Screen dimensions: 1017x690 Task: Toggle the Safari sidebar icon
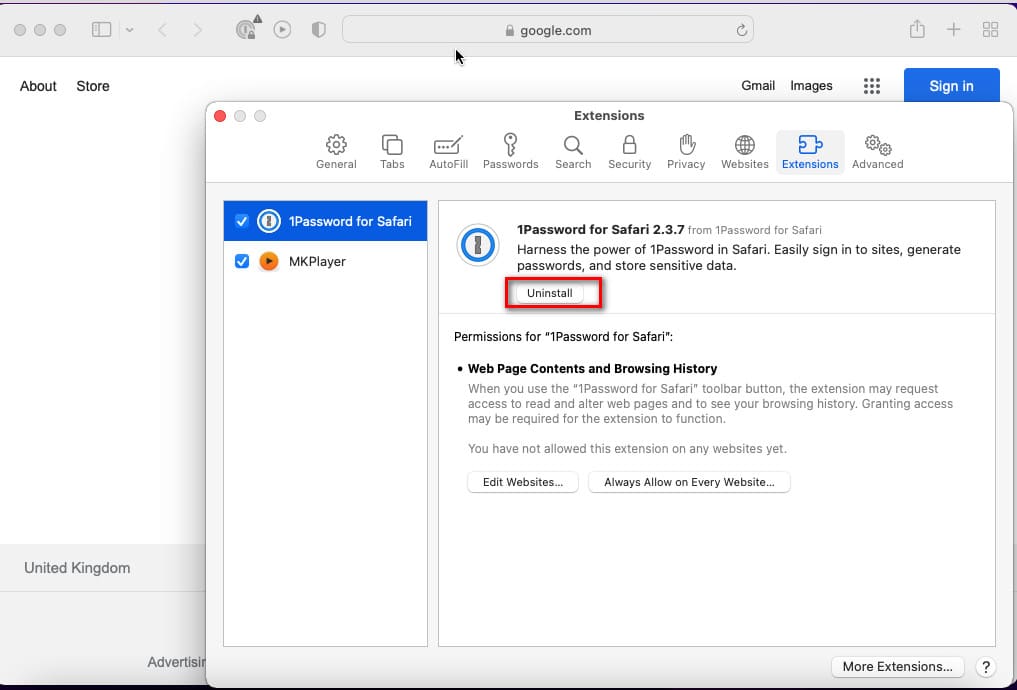(101, 30)
